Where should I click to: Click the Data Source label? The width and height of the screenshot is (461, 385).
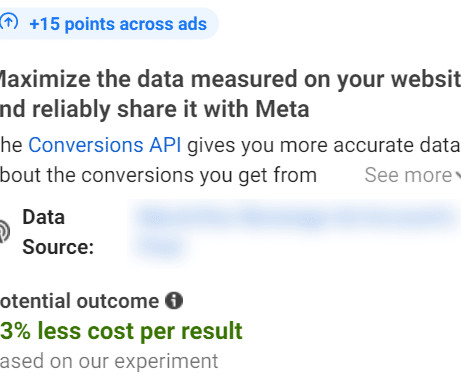(x=58, y=232)
